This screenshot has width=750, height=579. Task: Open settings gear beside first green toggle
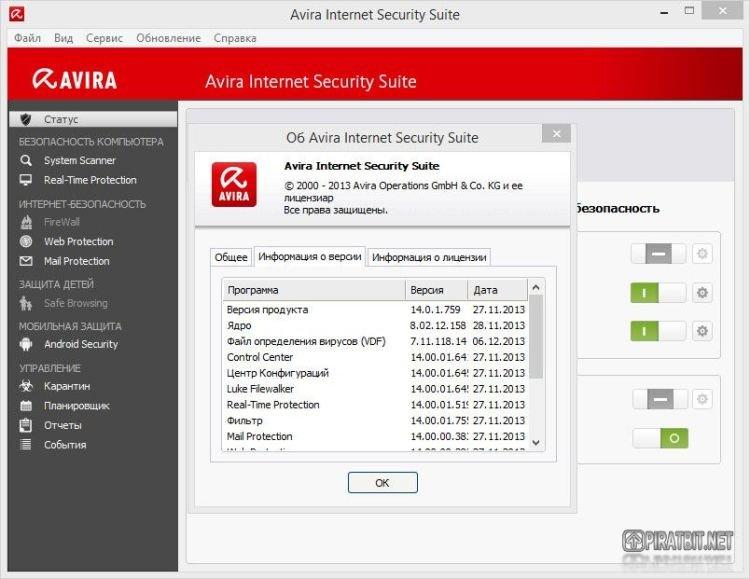point(702,292)
